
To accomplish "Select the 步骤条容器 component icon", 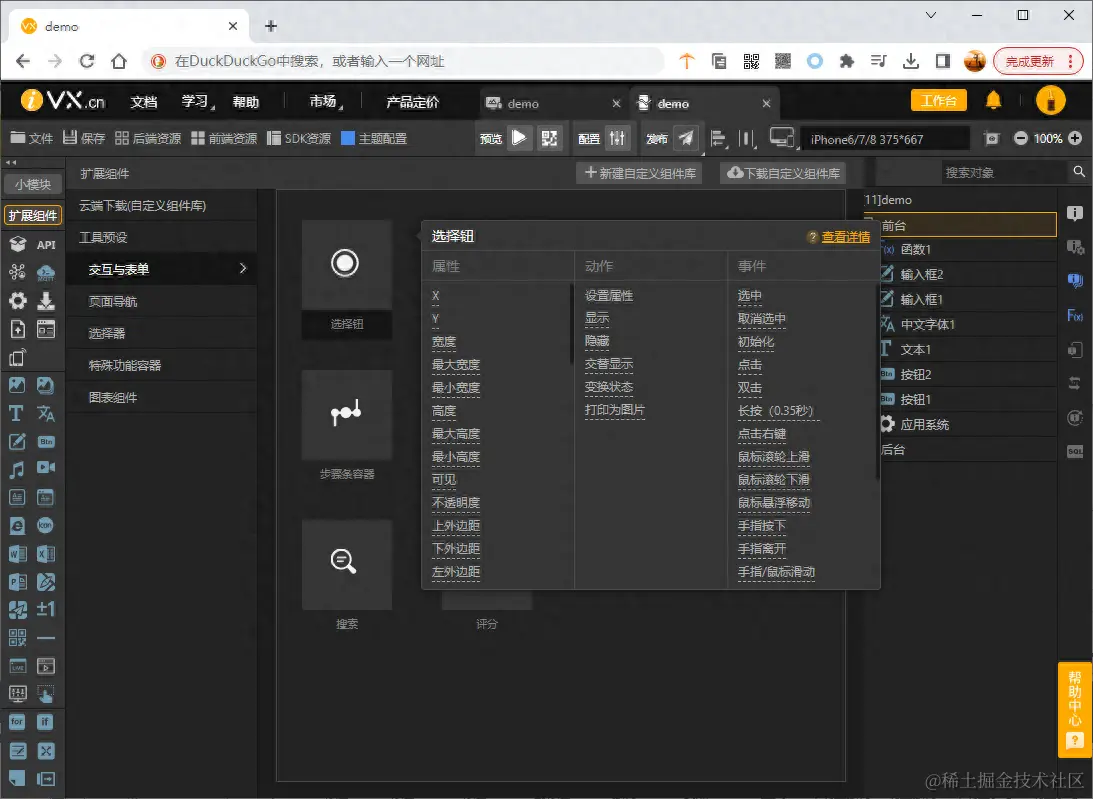I will tap(346, 414).
